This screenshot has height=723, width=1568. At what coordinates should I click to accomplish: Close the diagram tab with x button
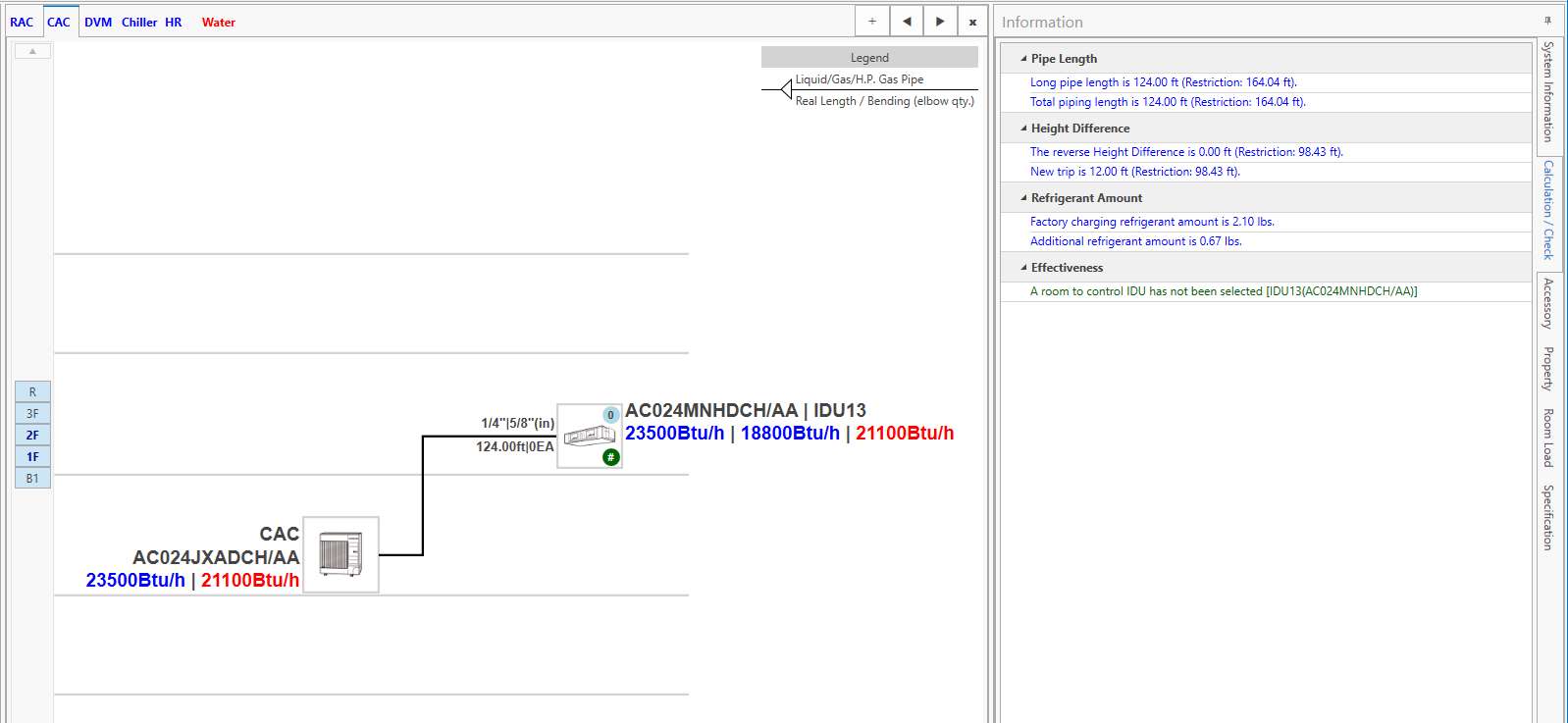[x=972, y=22]
